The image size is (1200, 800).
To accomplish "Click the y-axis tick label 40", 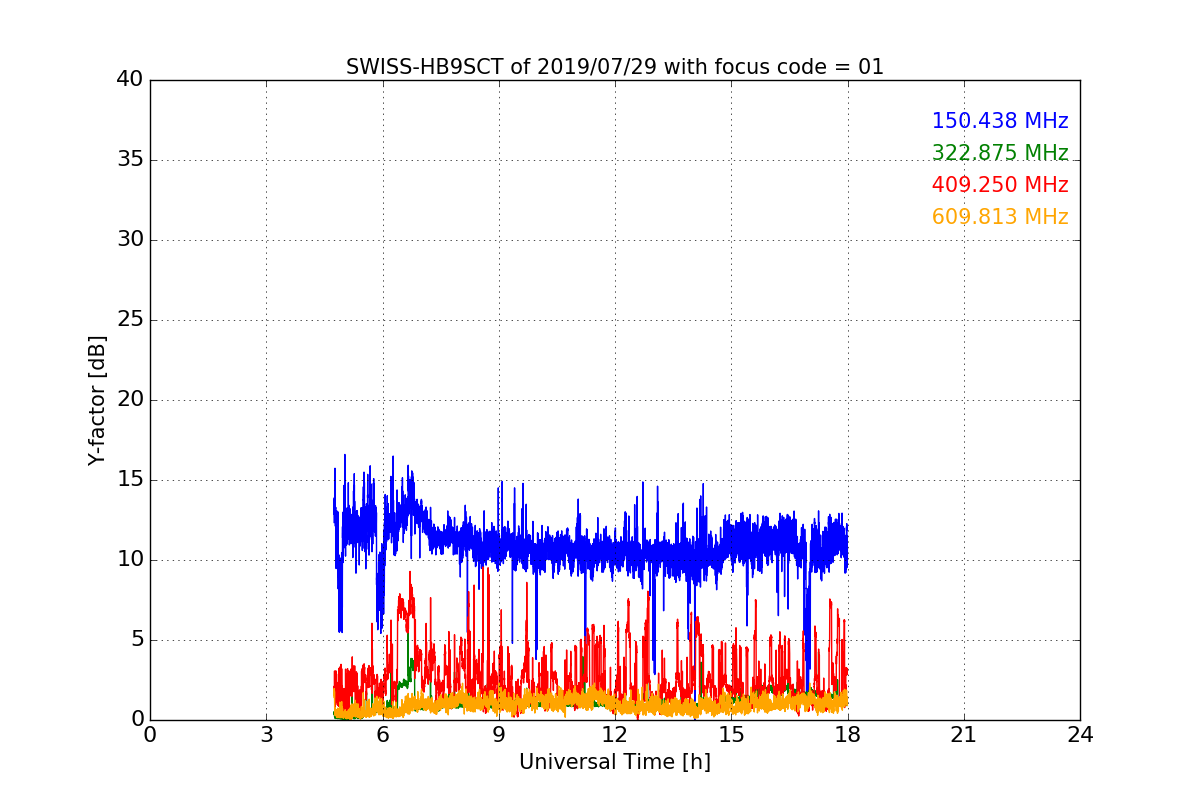I will pyautogui.click(x=129, y=80).
